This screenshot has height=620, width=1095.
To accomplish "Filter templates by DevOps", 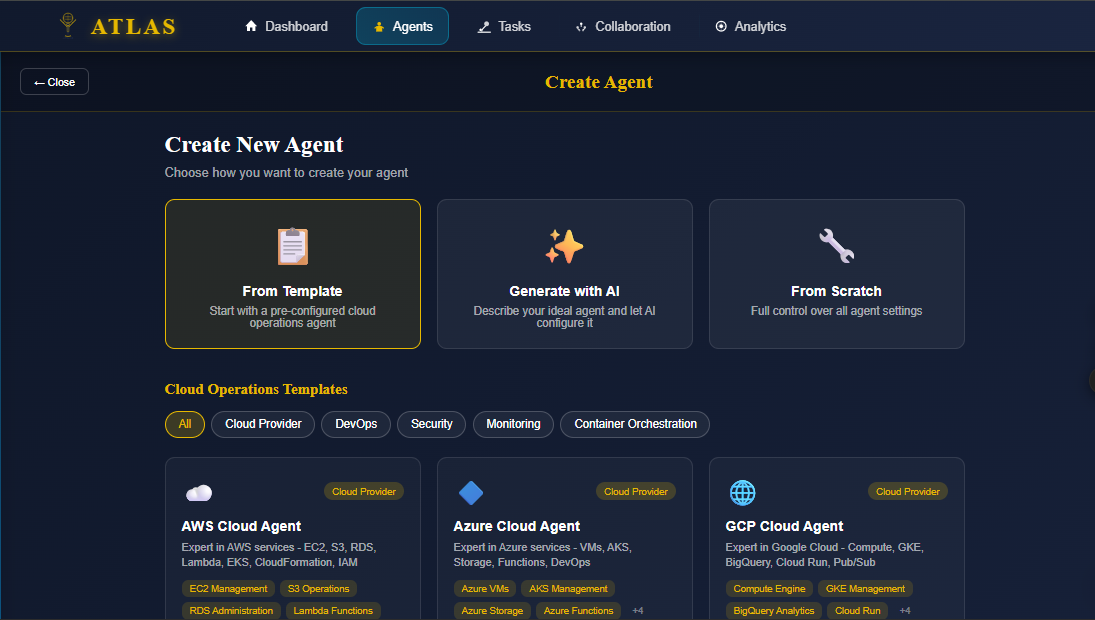I will point(355,424).
